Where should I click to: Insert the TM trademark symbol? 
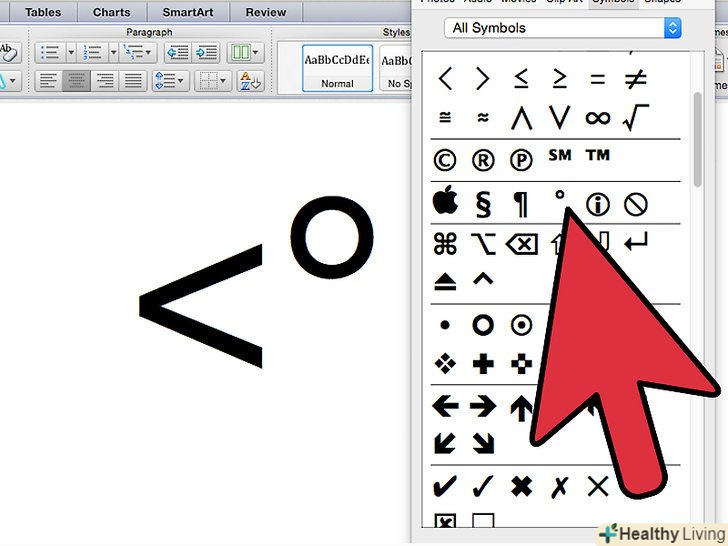point(598,155)
